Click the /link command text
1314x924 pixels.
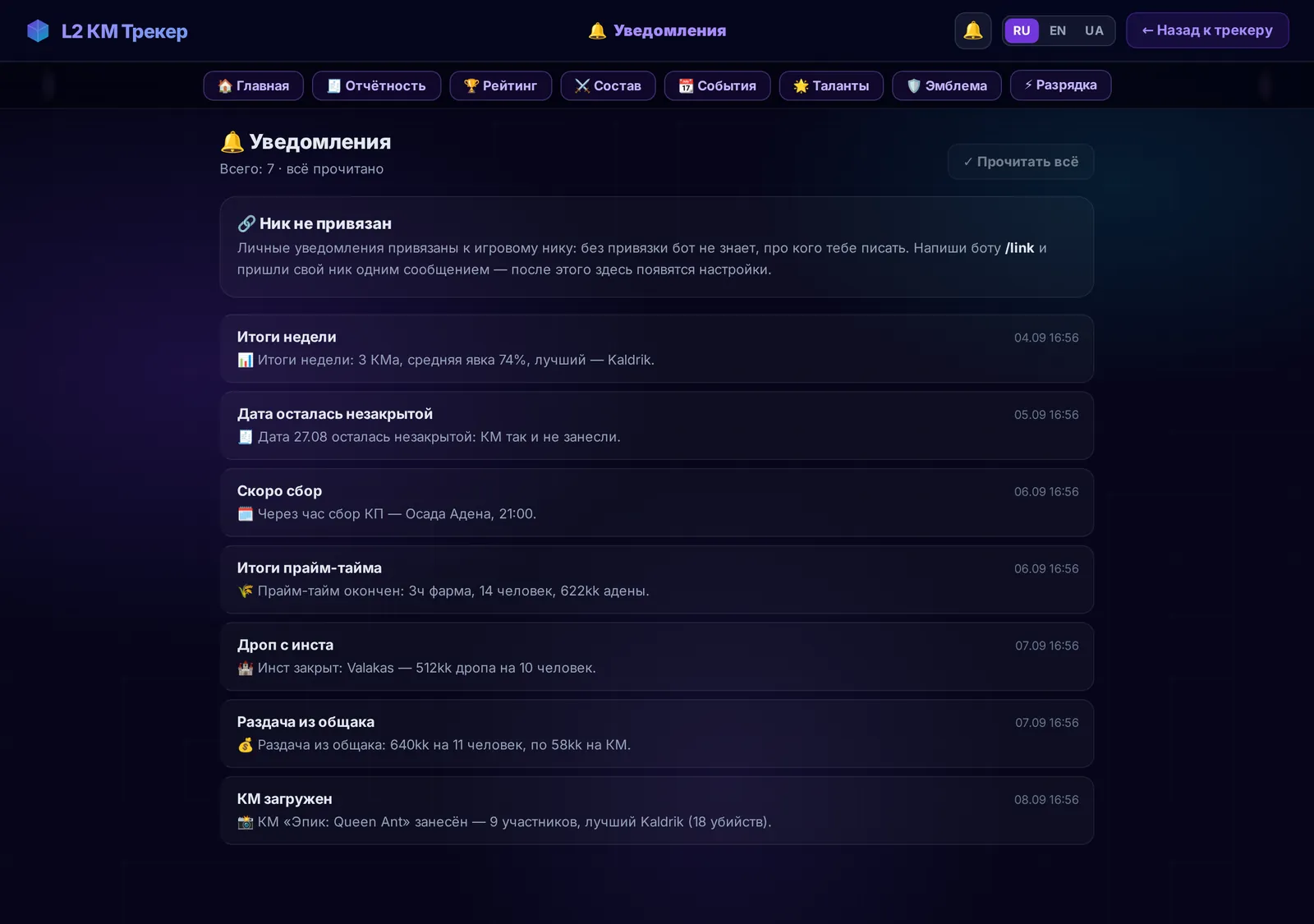point(1020,248)
